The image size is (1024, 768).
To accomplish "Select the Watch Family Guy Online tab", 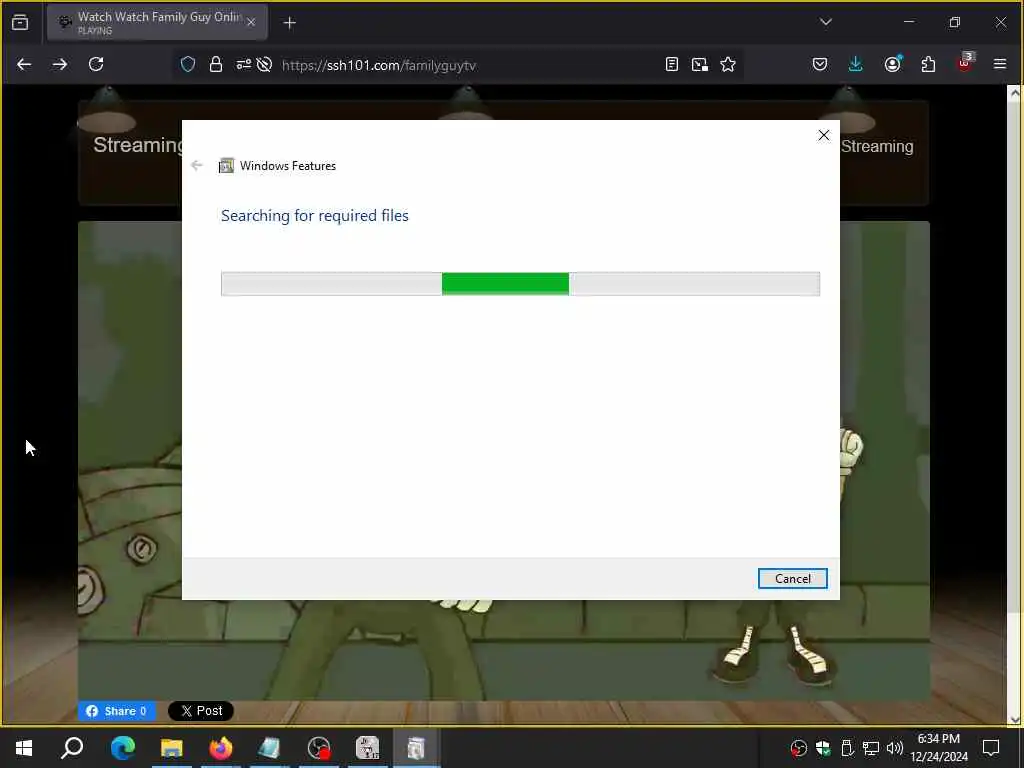I will pos(157,22).
